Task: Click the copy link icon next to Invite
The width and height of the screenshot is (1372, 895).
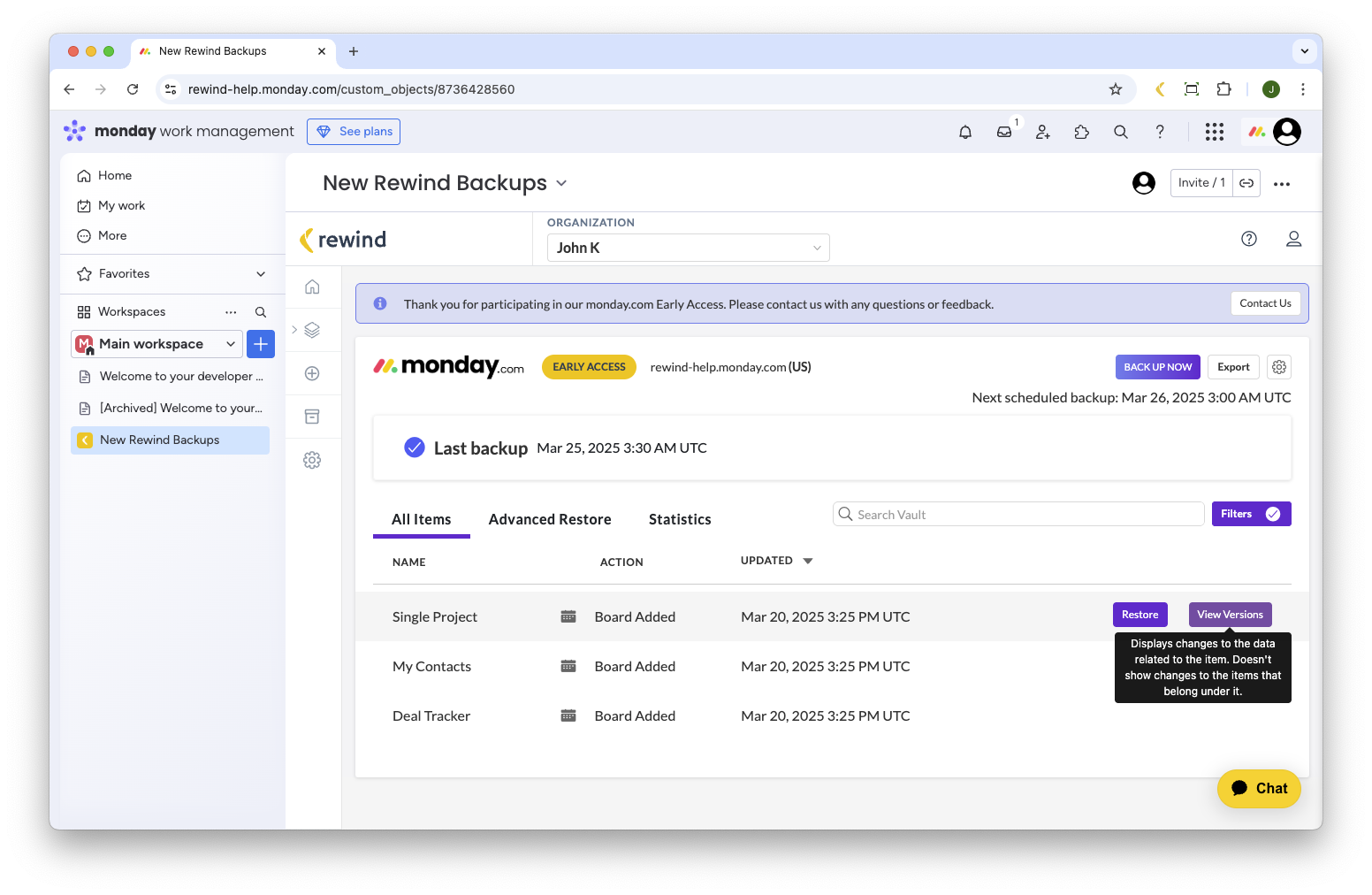Action: pyautogui.click(x=1246, y=183)
